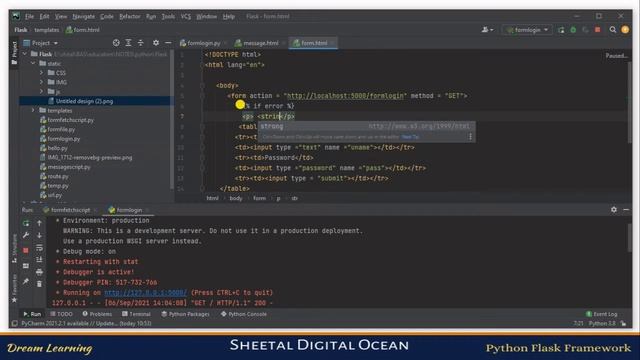
Task: Expand the templates folder
Action: [33, 110]
